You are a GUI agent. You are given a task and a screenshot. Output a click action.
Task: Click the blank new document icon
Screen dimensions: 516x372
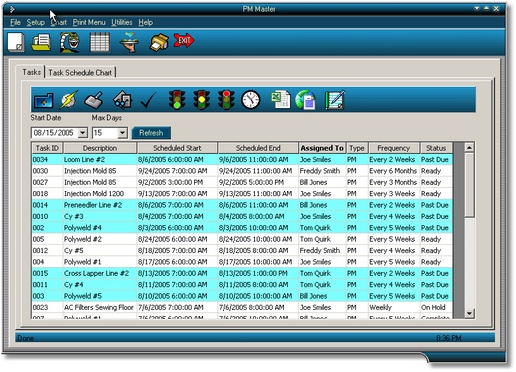pyautogui.click(x=16, y=42)
